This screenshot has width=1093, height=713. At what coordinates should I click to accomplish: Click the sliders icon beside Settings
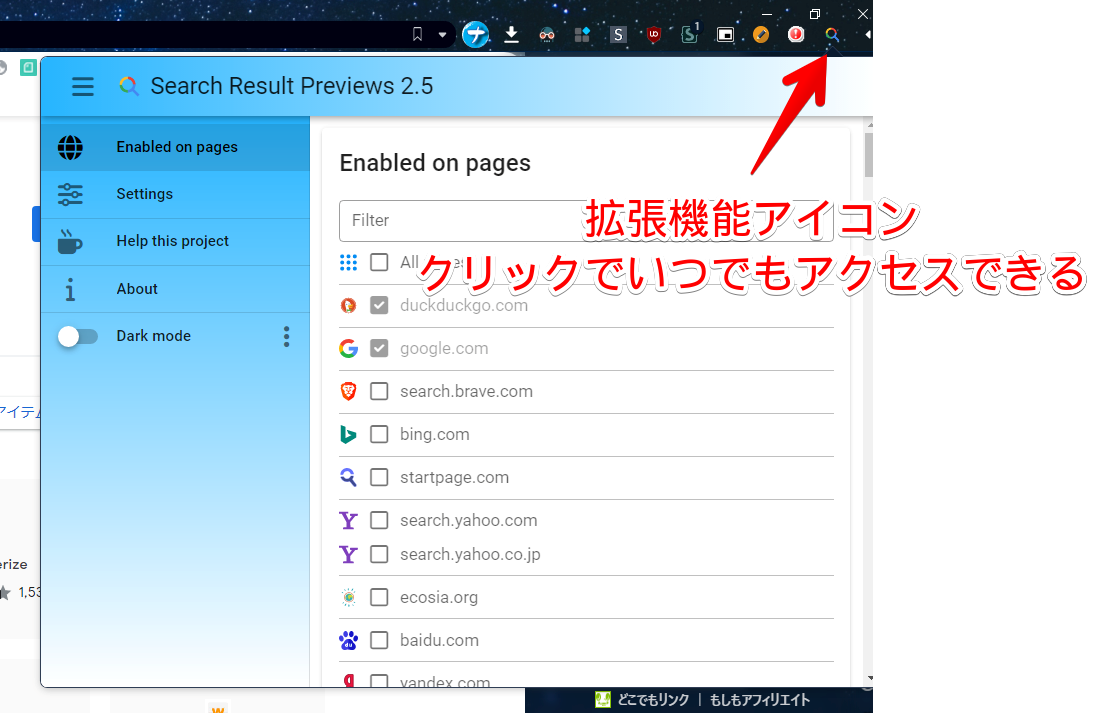coord(70,194)
